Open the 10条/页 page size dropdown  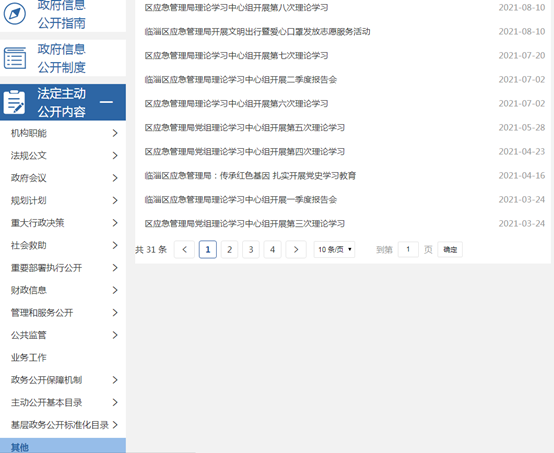pyautogui.click(x=334, y=250)
